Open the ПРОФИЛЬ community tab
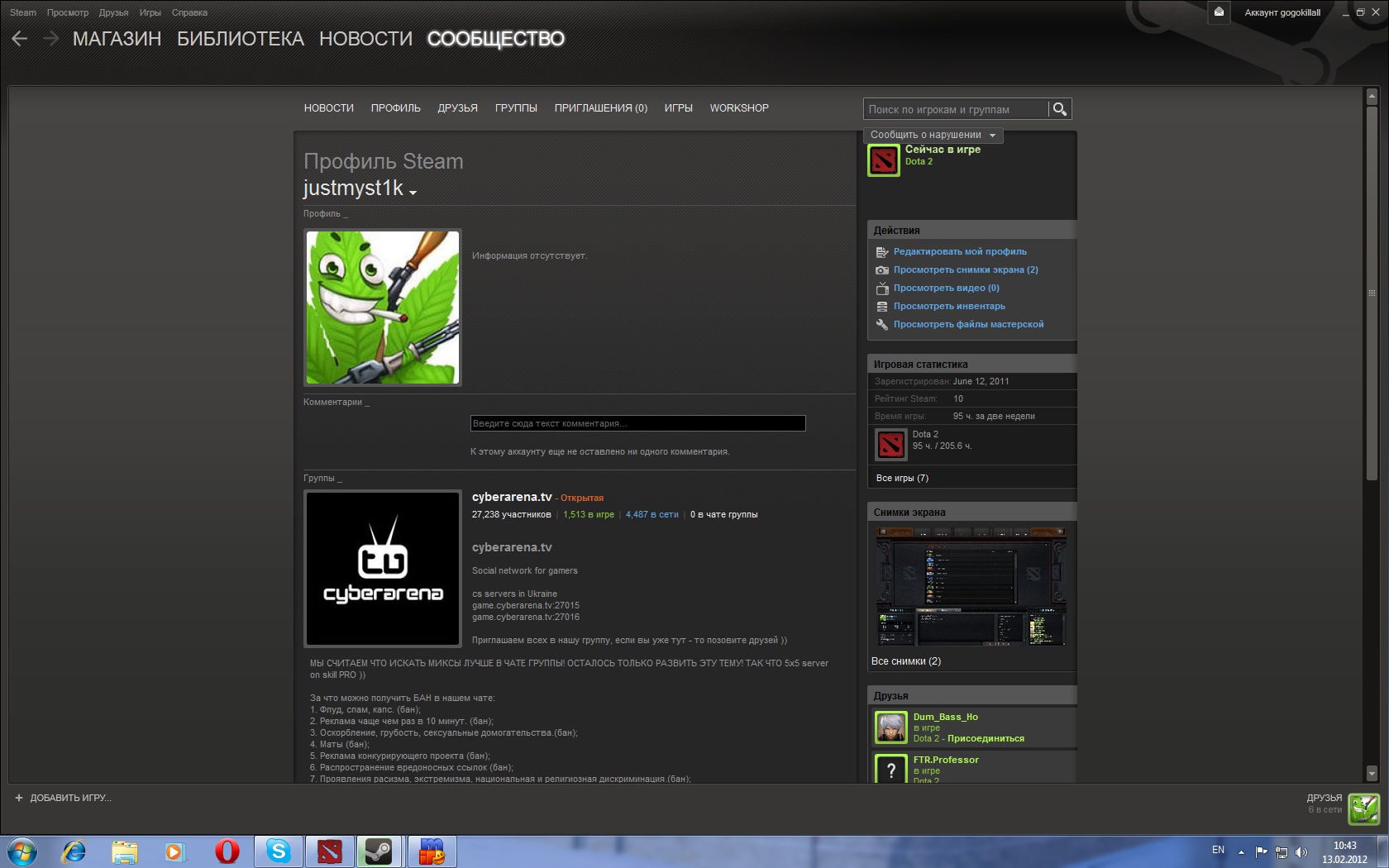 [396, 108]
